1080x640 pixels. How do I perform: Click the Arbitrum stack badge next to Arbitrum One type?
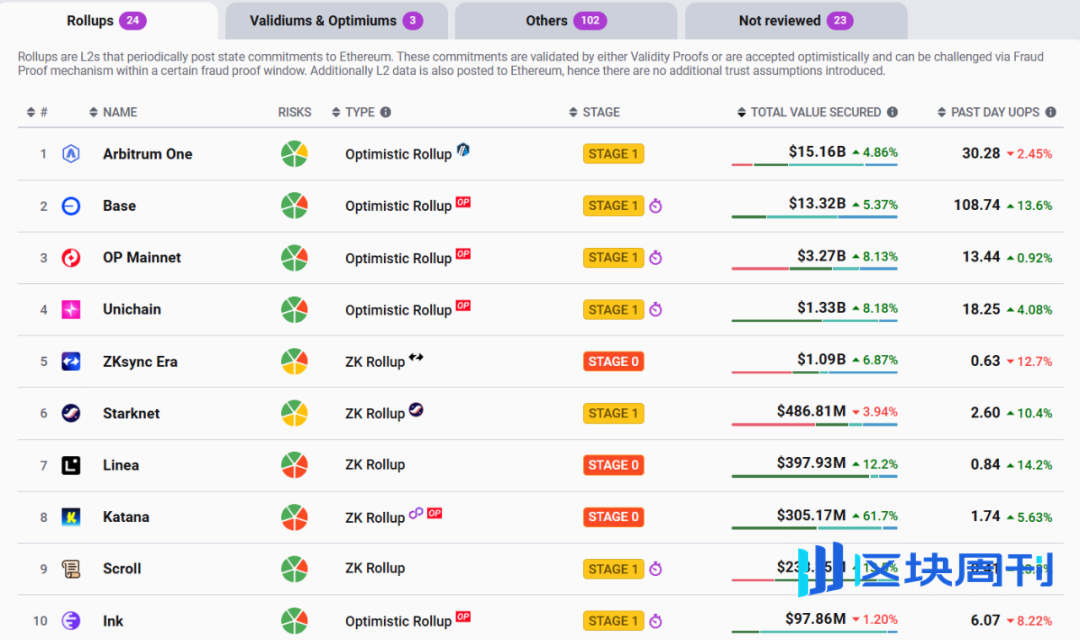464,149
